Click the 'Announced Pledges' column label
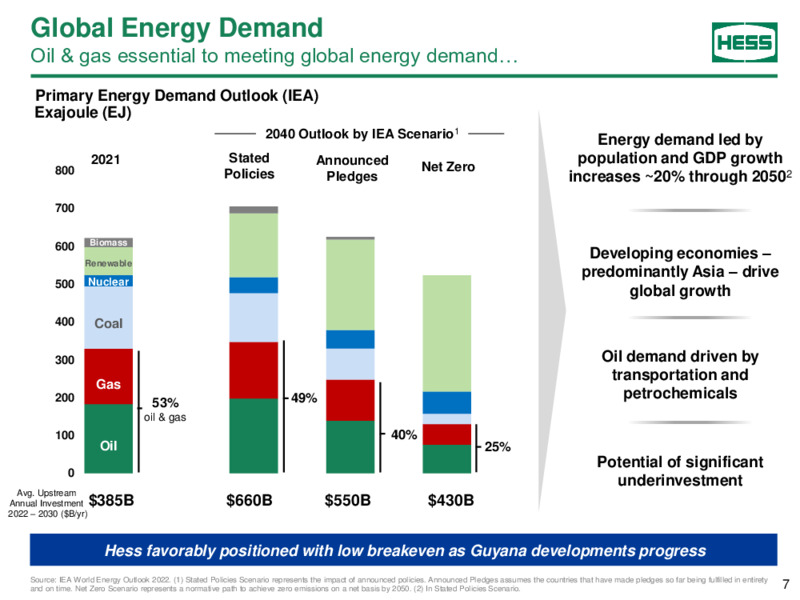Viewport: 800px width, 600px height. coord(352,168)
